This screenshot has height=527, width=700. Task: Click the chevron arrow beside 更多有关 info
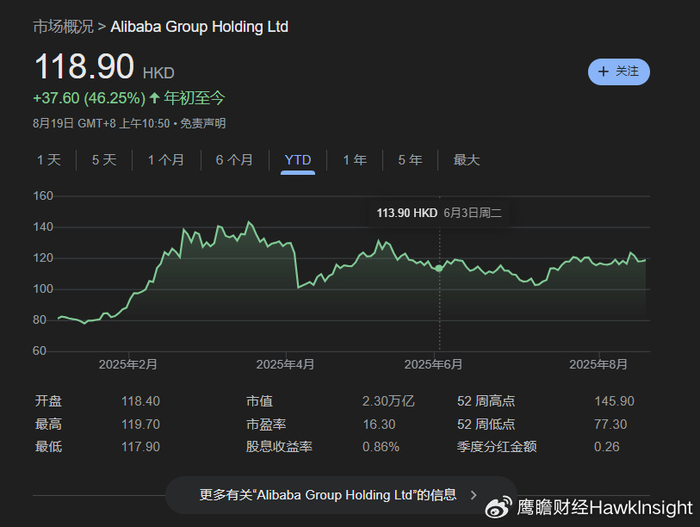(x=474, y=495)
